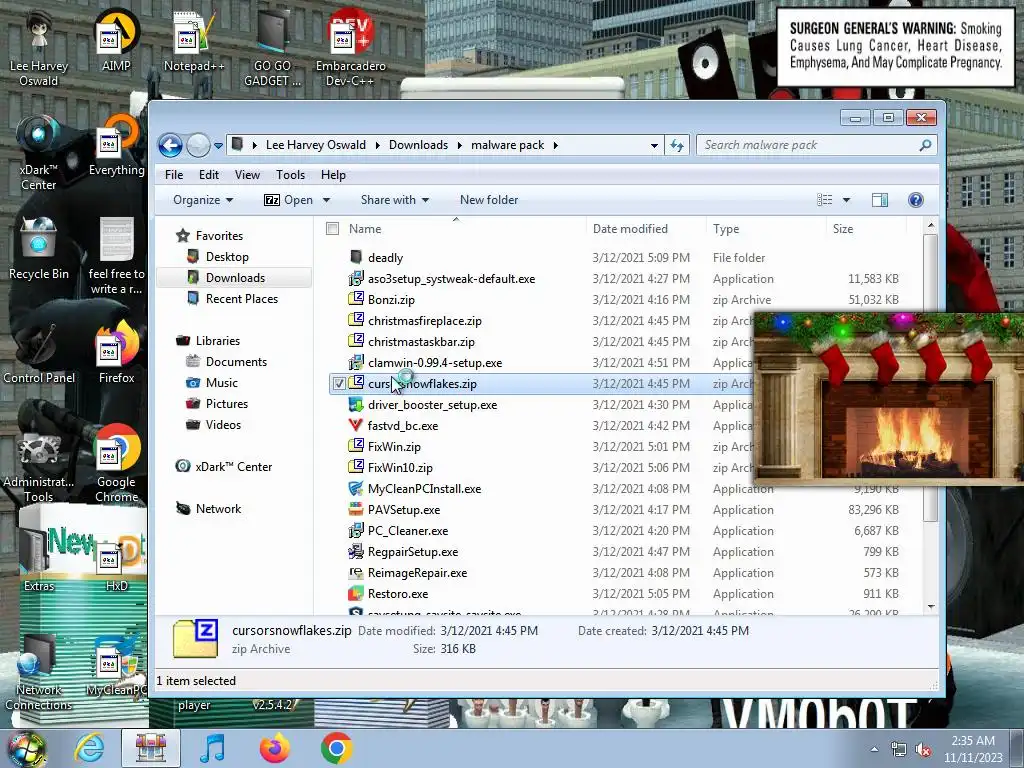Screen dimensions: 1024x768
Task: Open the music player taskbar icon
Action: [213, 748]
